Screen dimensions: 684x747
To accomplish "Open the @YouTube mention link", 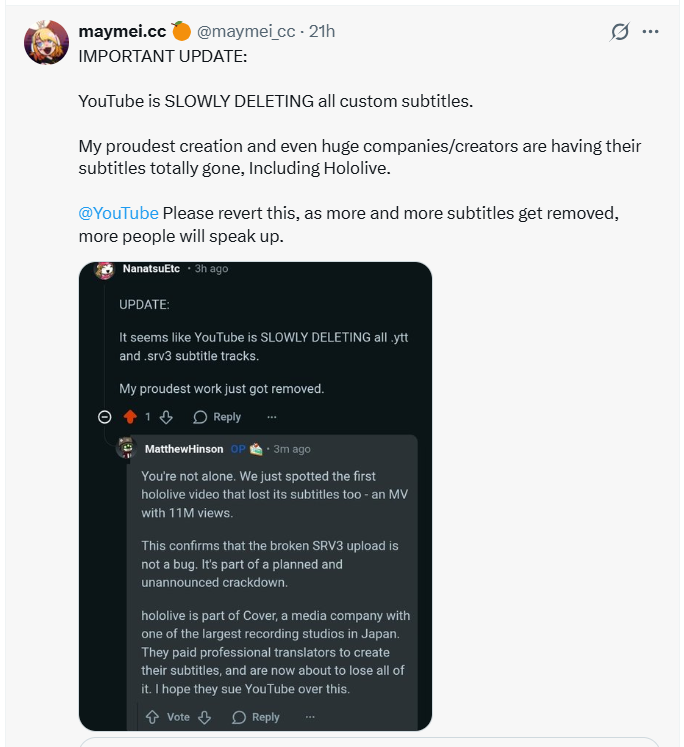I will pyautogui.click(x=118, y=213).
